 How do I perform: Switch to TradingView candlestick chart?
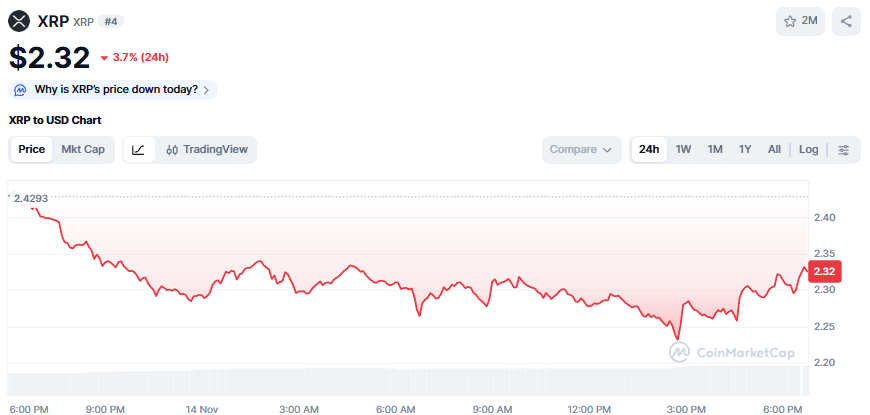coord(207,150)
